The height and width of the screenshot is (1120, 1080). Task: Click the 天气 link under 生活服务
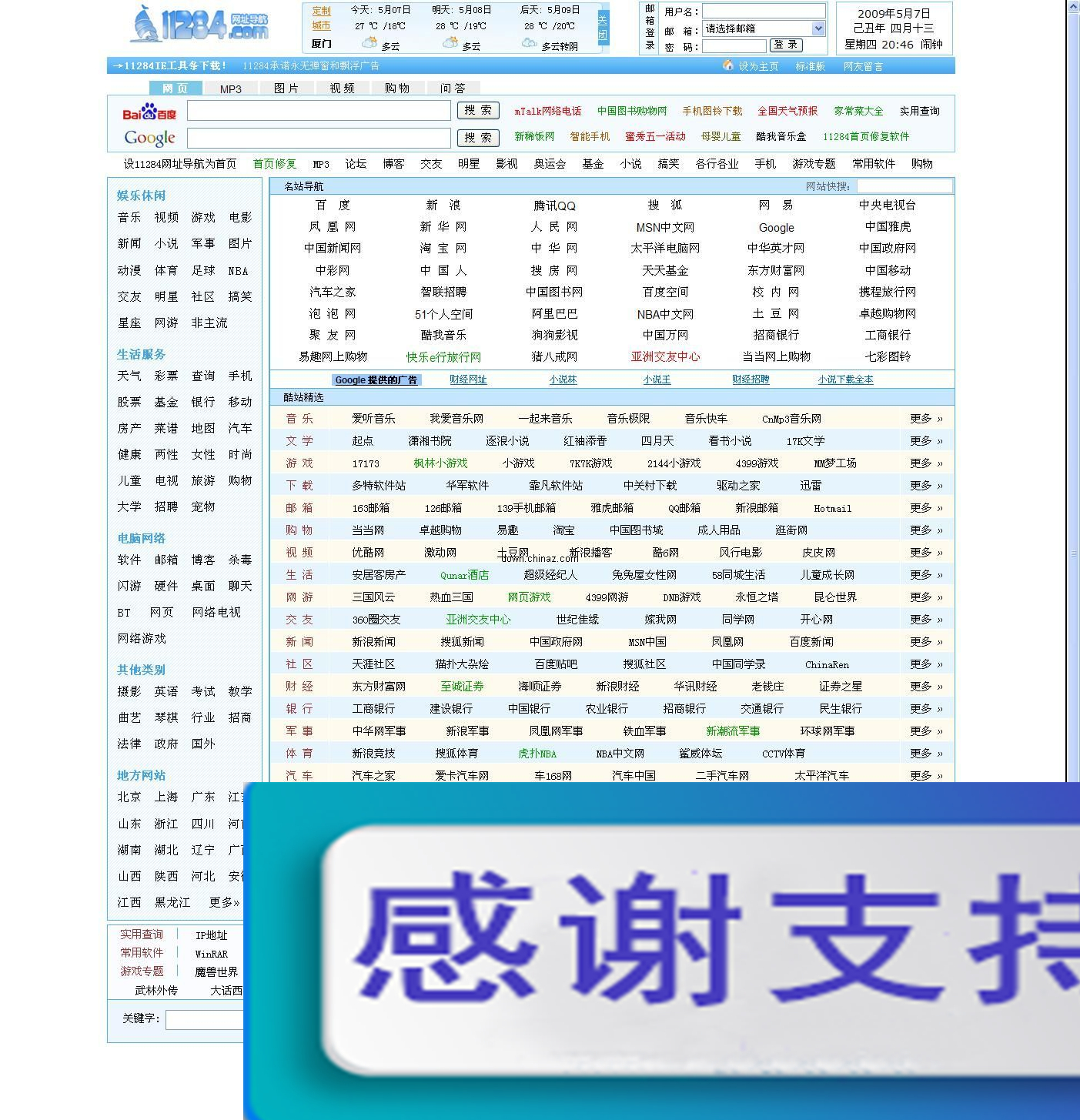(129, 376)
